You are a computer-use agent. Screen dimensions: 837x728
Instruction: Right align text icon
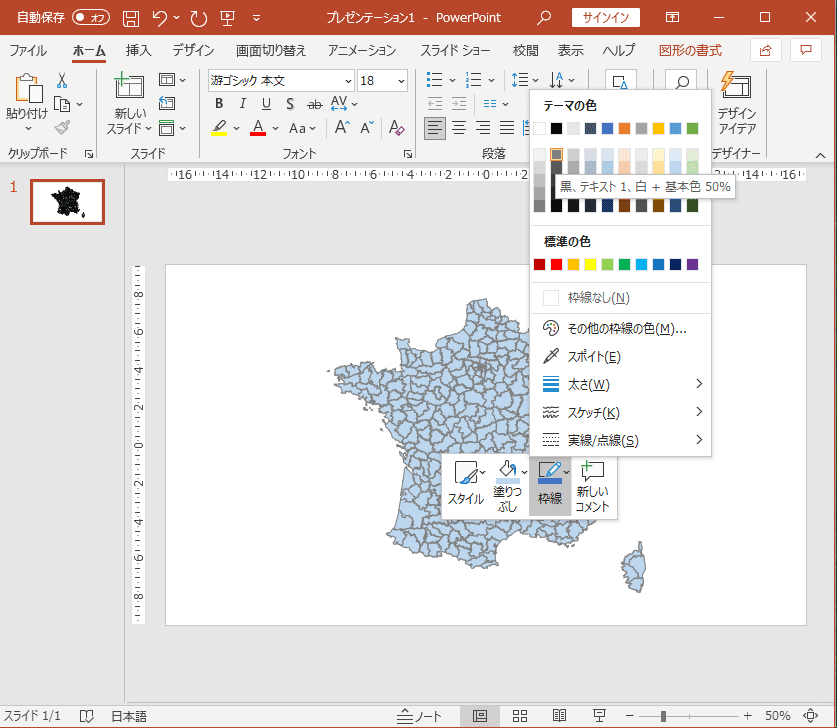click(483, 128)
